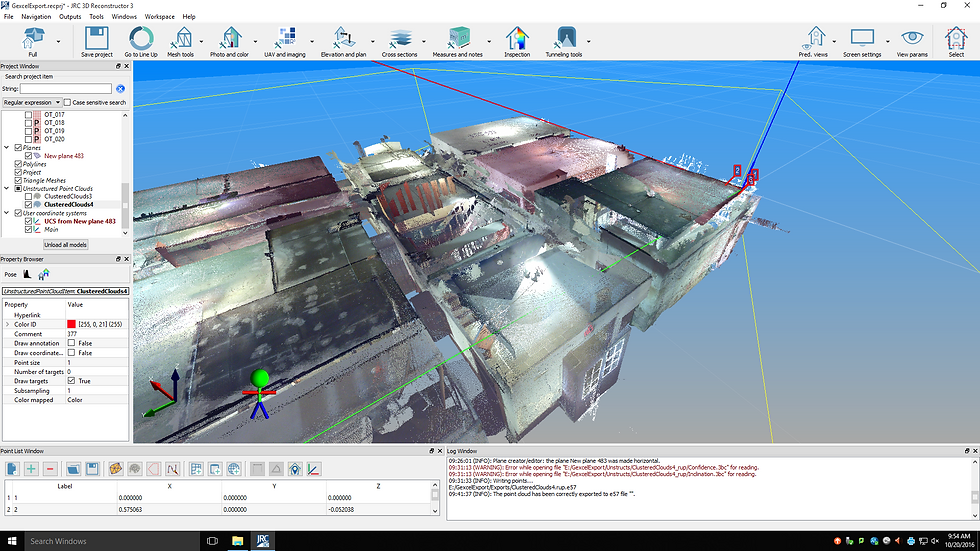Open the Windows menu
Image resolution: width=980 pixels, height=551 pixels.
coord(124,17)
